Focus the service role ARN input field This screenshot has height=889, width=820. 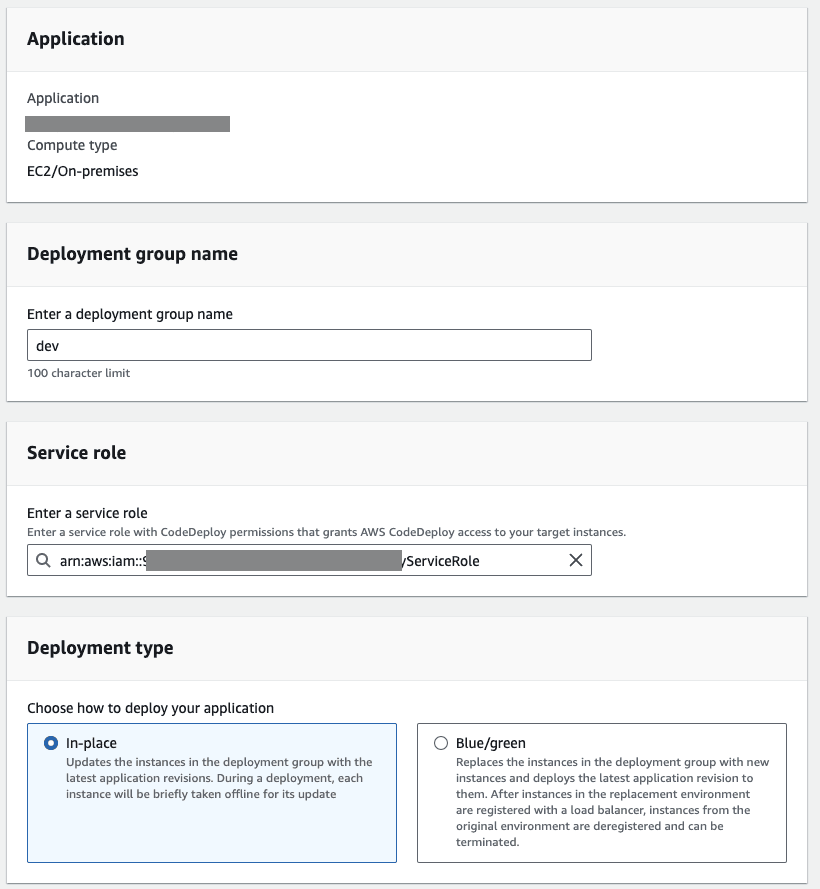coord(300,561)
